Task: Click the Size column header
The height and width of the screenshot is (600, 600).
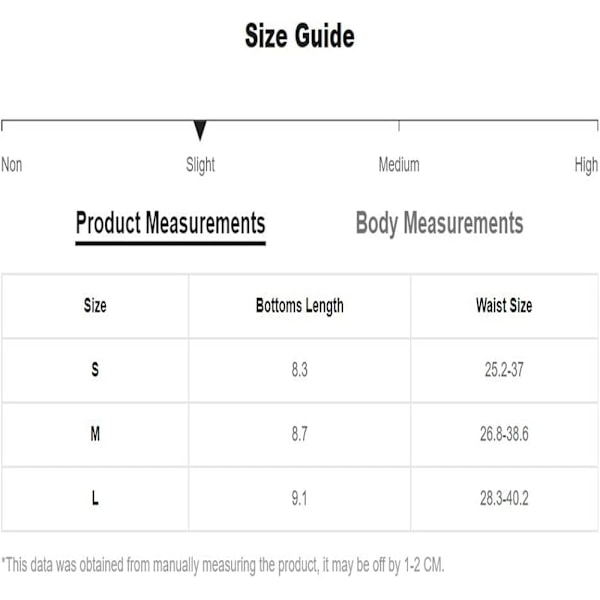Action: point(95,305)
